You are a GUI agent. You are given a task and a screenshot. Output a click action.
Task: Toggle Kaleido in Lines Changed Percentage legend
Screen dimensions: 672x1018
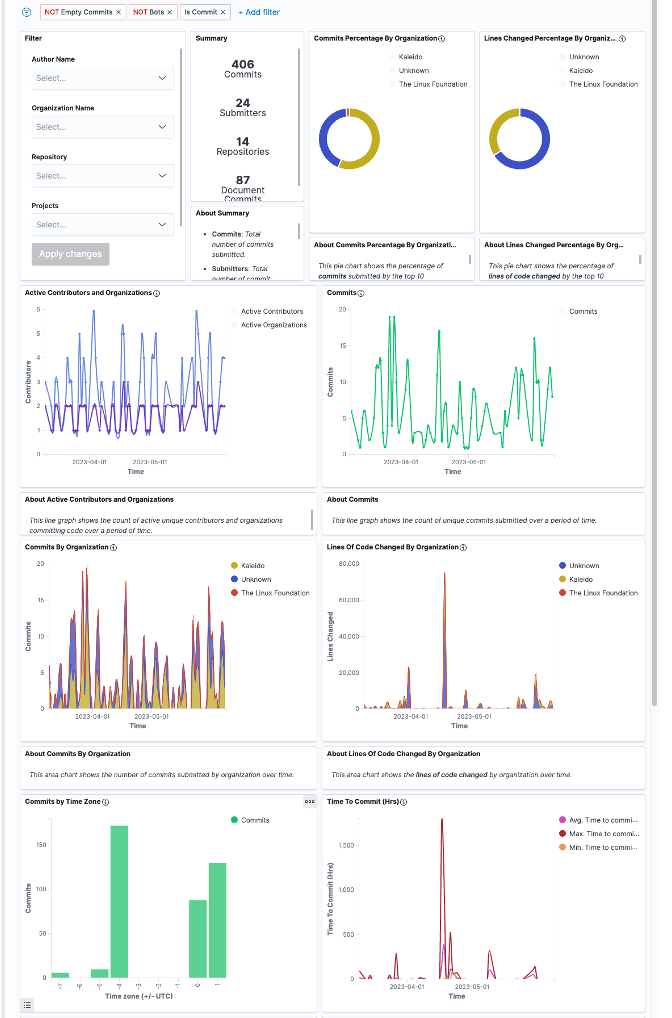[580, 71]
